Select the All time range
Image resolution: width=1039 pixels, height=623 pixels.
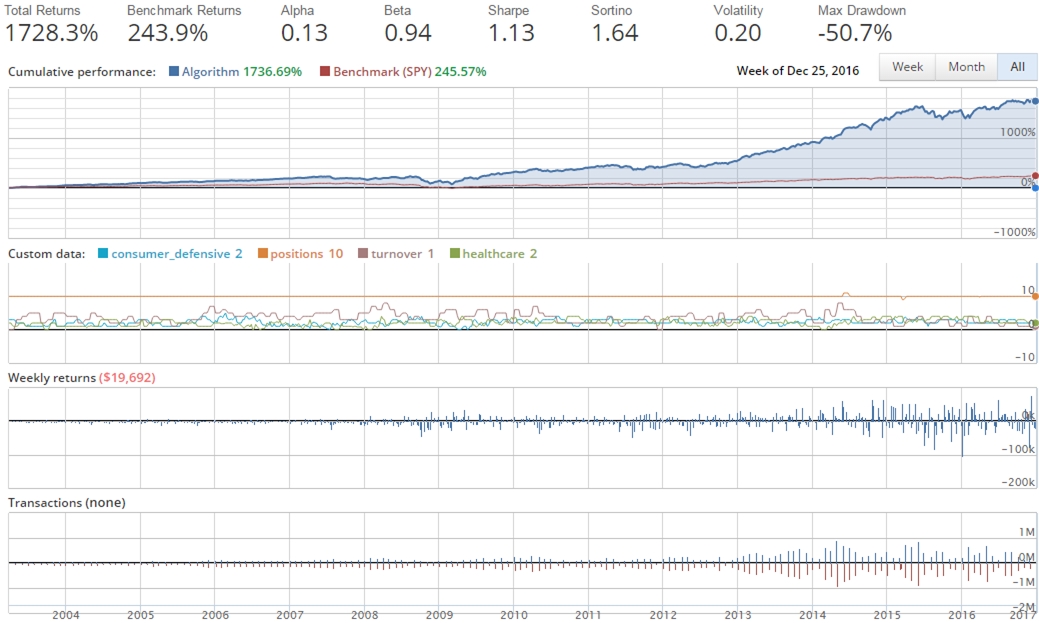(x=1017, y=66)
